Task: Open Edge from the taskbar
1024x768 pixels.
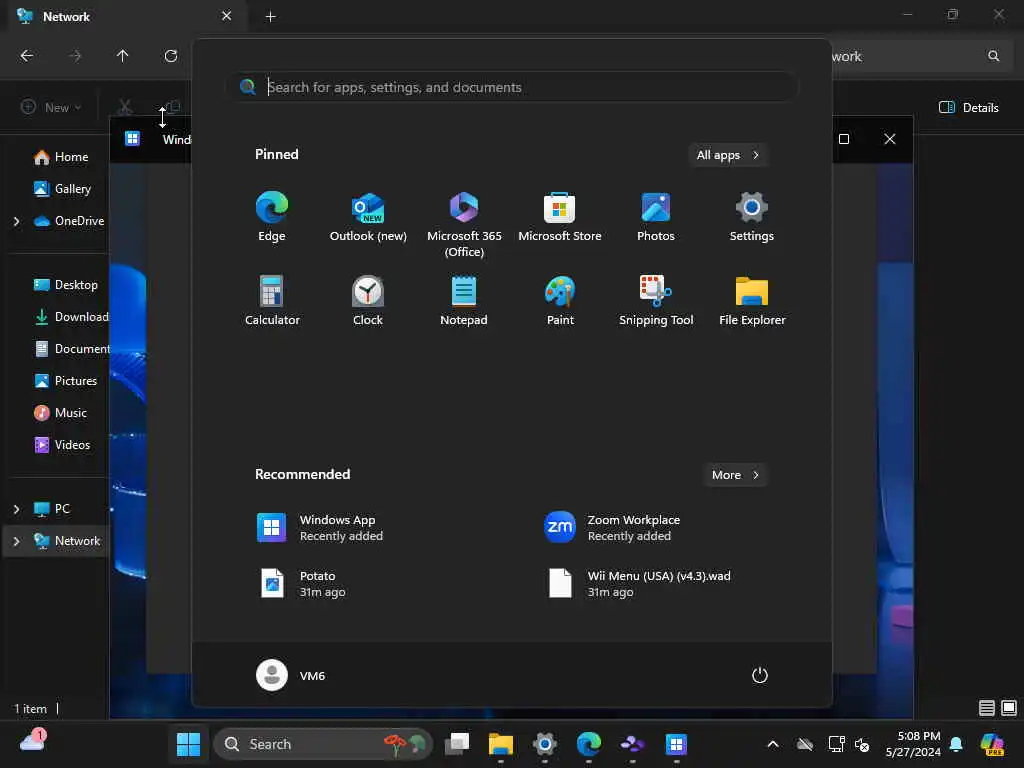Action: 588,744
